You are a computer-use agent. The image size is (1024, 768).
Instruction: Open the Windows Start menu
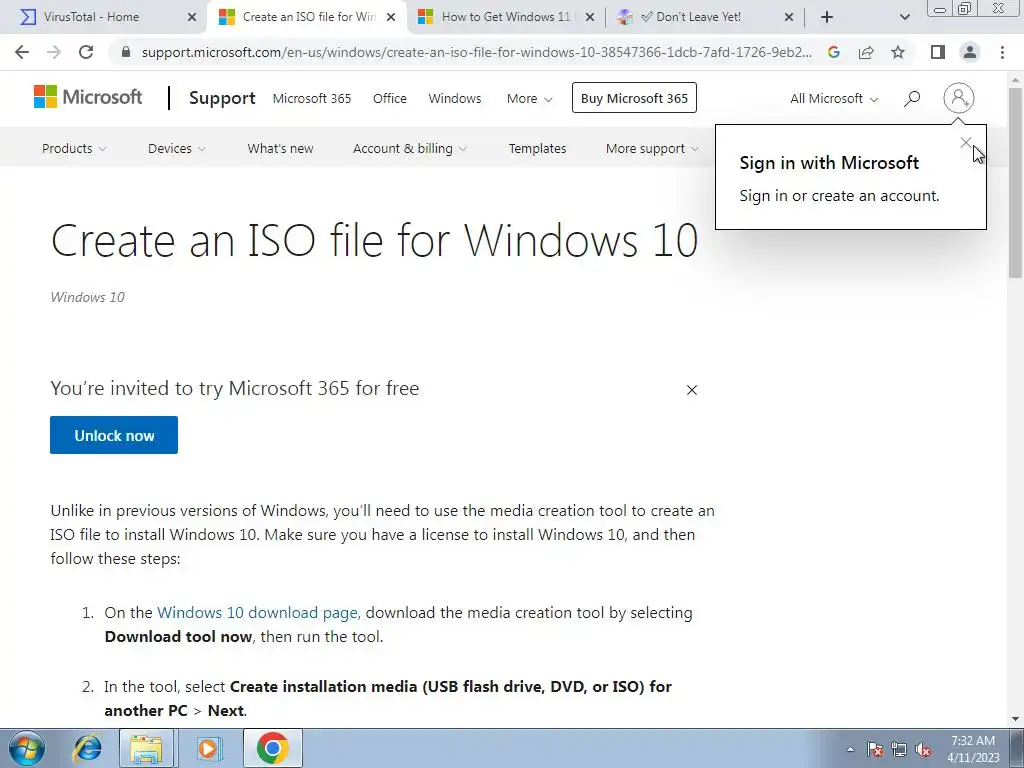click(x=27, y=748)
